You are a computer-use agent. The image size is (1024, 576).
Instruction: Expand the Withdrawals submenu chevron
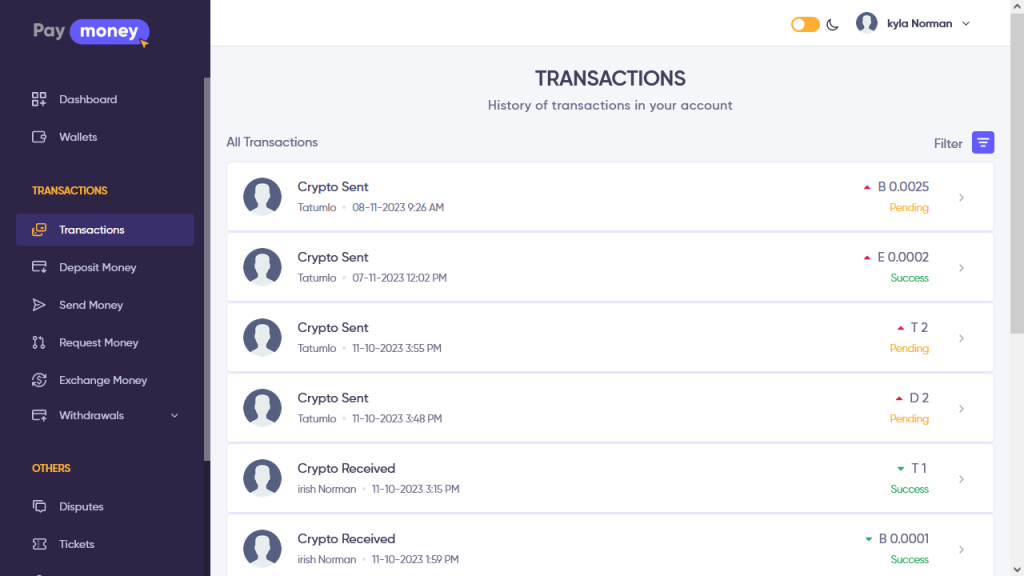click(175, 416)
